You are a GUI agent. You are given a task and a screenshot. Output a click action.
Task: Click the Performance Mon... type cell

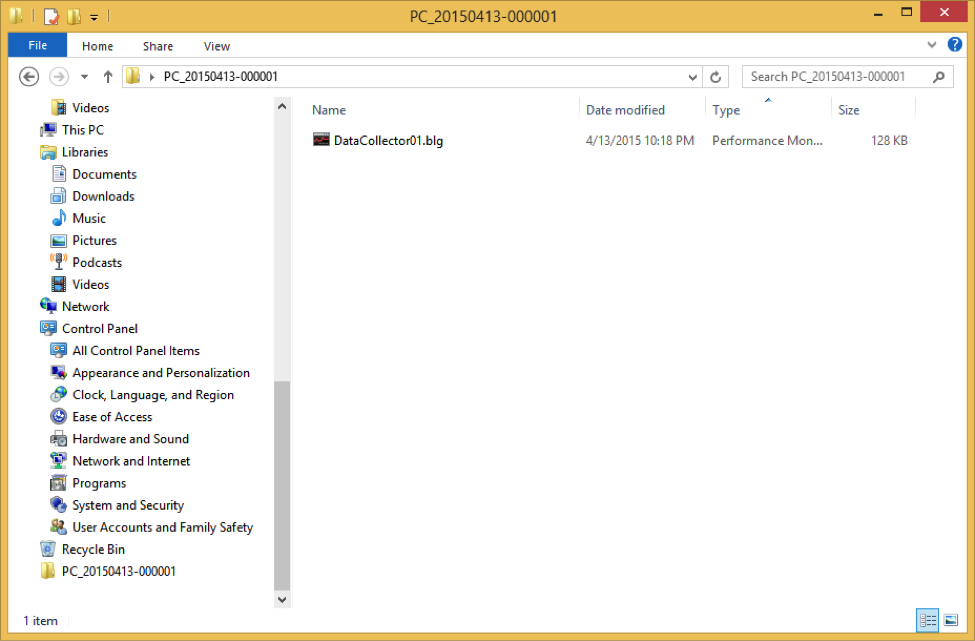tap(767, 141)
